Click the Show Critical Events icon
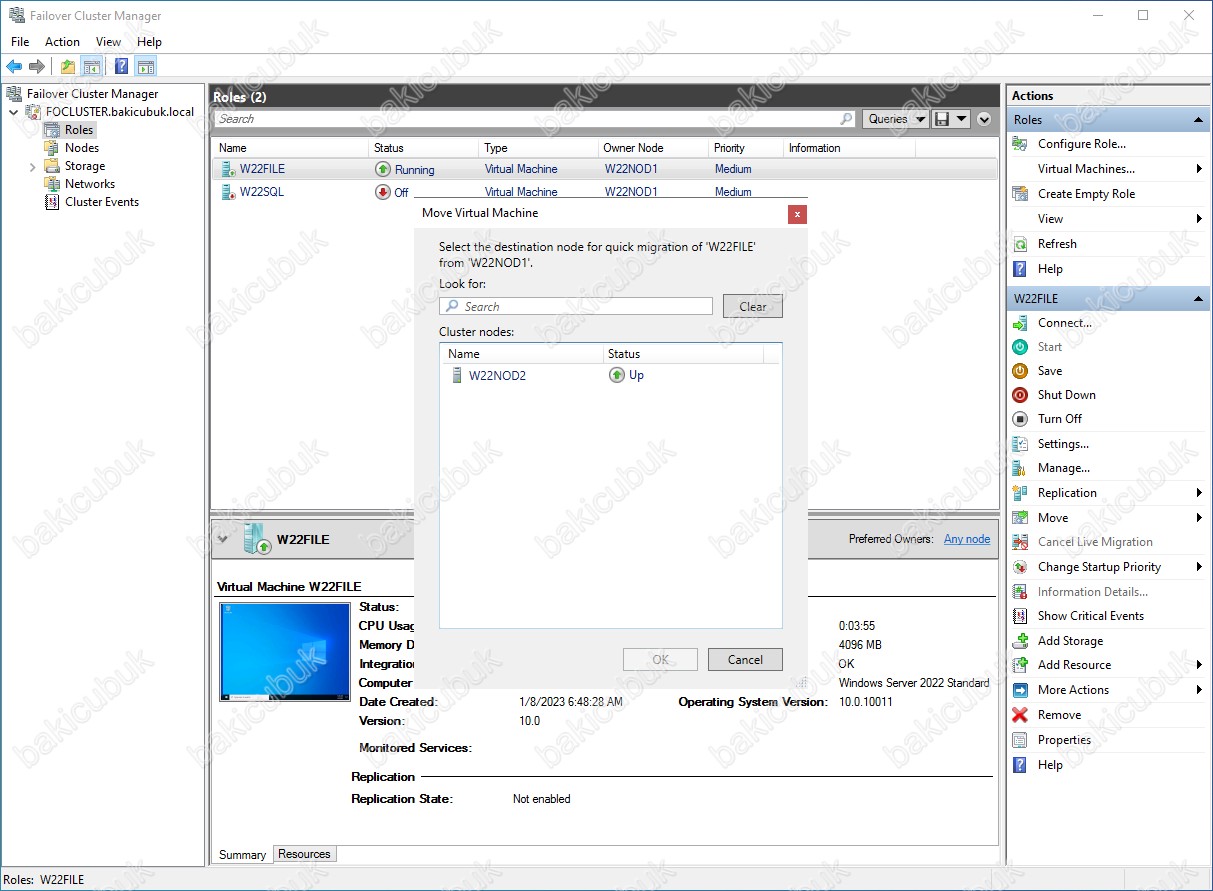1213x891 pixels. 1020,616
